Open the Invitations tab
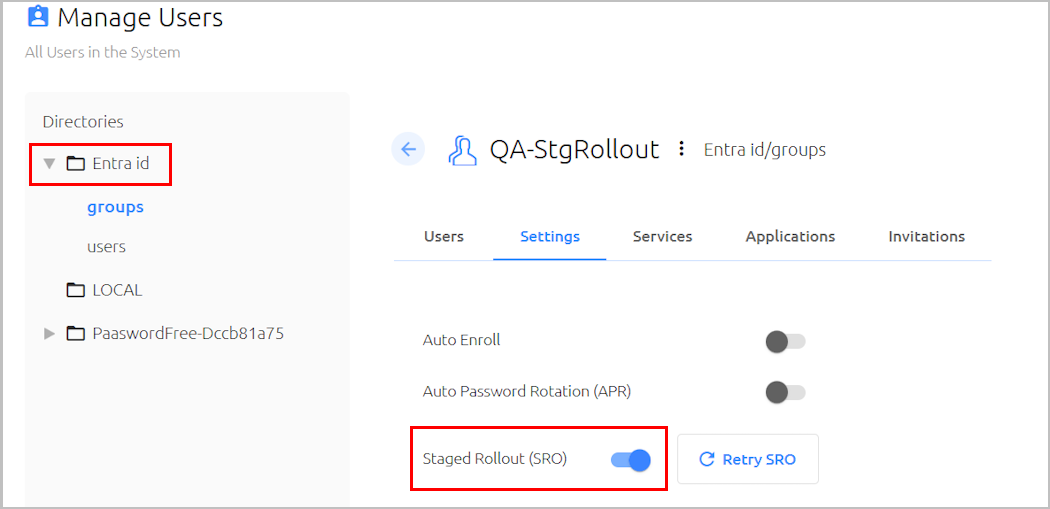 tap(927, 236)
